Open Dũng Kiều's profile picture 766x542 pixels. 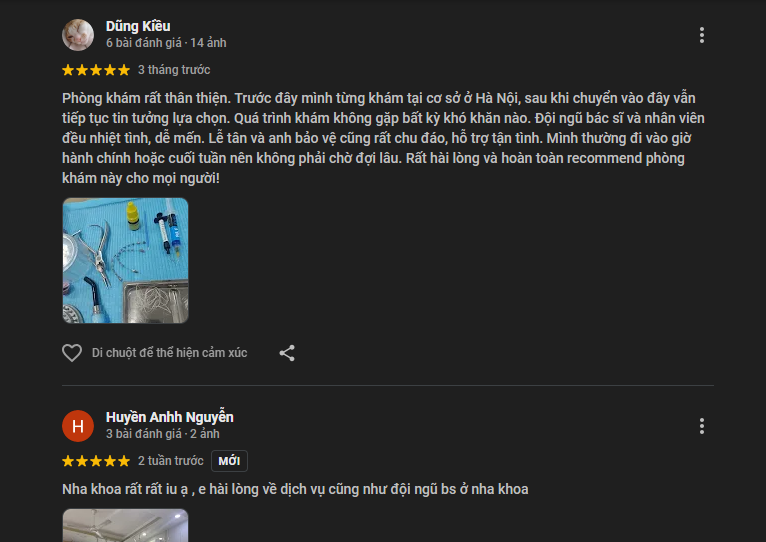(x=78, y=35)
